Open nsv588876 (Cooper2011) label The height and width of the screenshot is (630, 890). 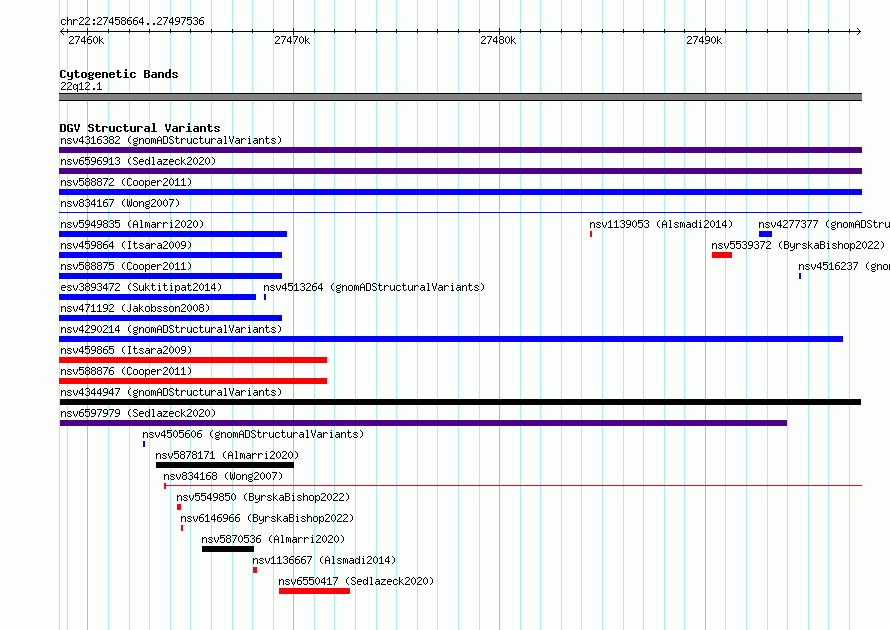[x=126, y=371]
